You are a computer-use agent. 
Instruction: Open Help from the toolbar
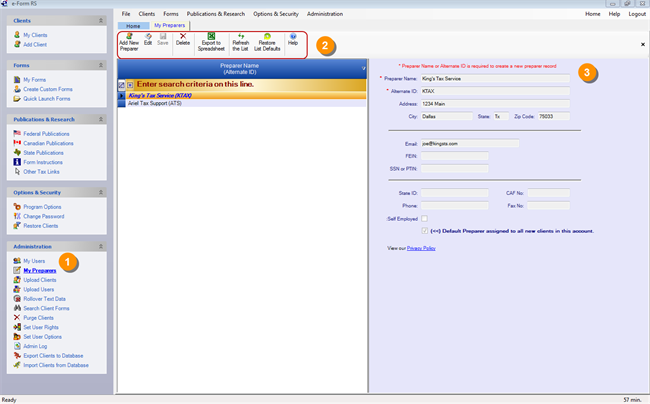click(293, 40)
